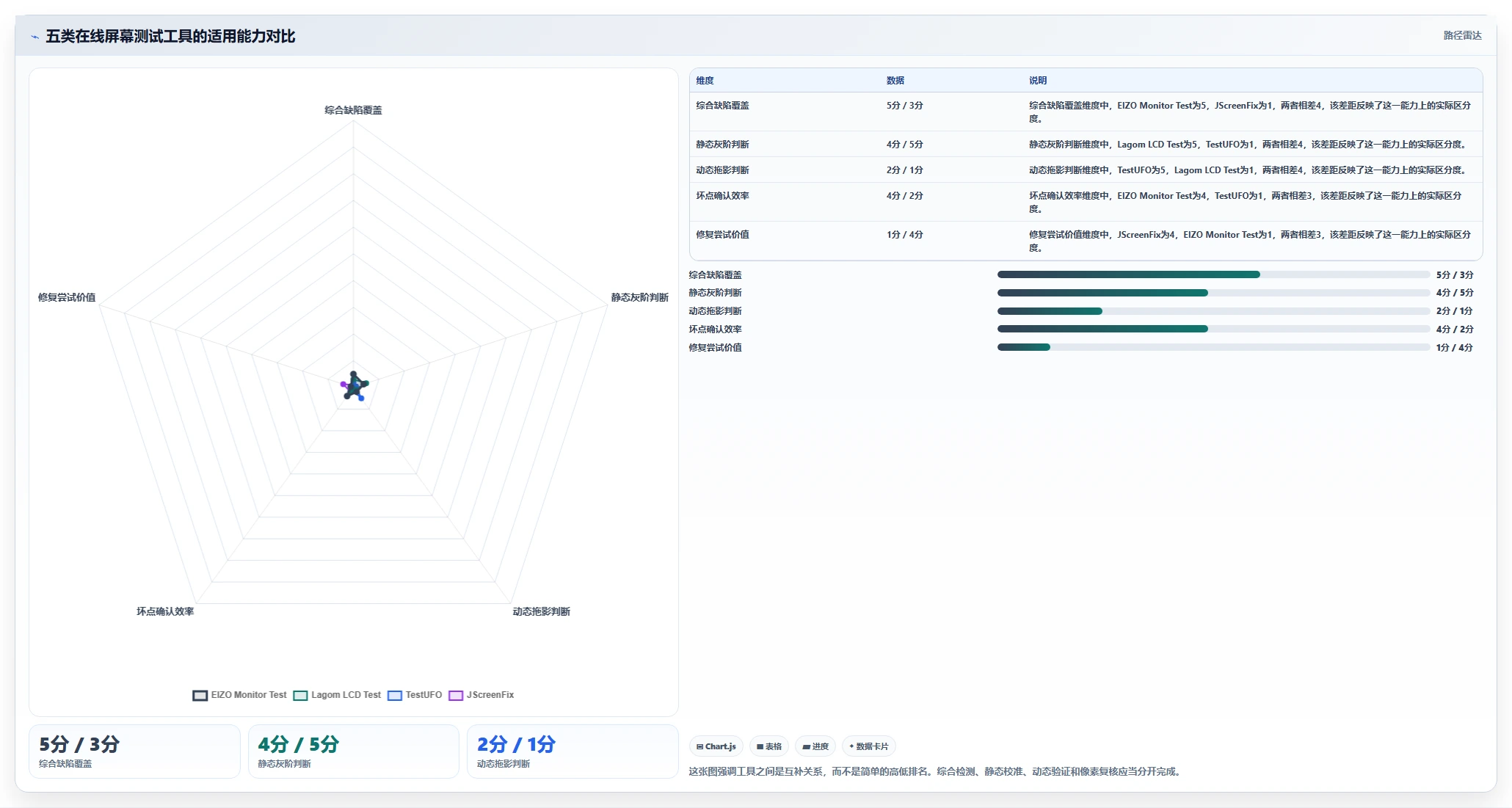Screen dimensions: 1512x808
Task: Click the TestUFO legend label
Action: tap(424, 695)
